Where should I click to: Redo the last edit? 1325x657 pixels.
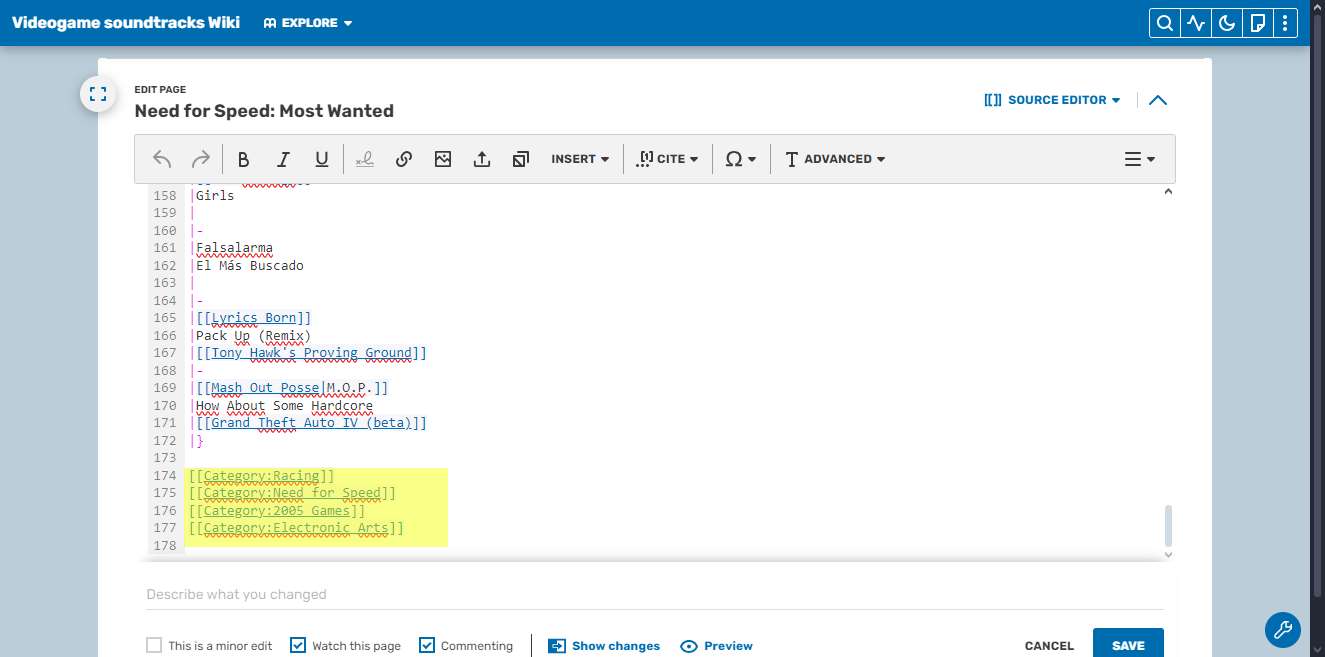(x=200, y=159)
